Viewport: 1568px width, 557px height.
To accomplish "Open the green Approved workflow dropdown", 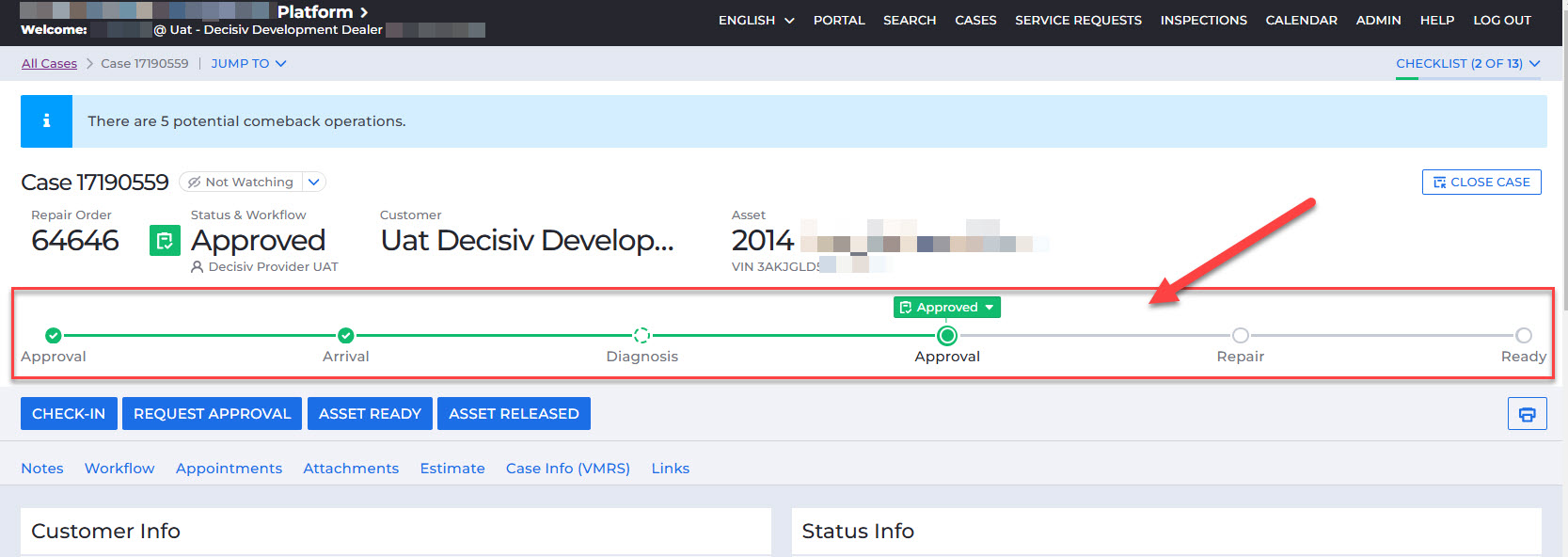I will point(946,308).
